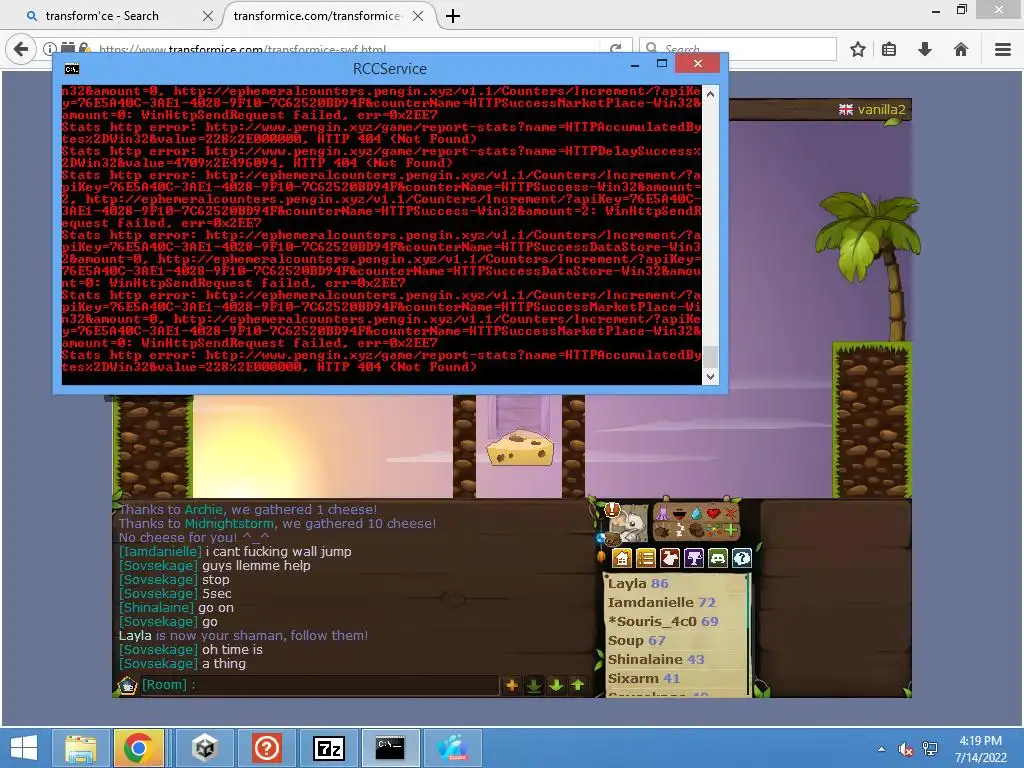The width and height of the screenshot is (1024, 768).
Task: Open the yellow house icon in game menu
Action: pyautogui.click(x=622, y=558)
